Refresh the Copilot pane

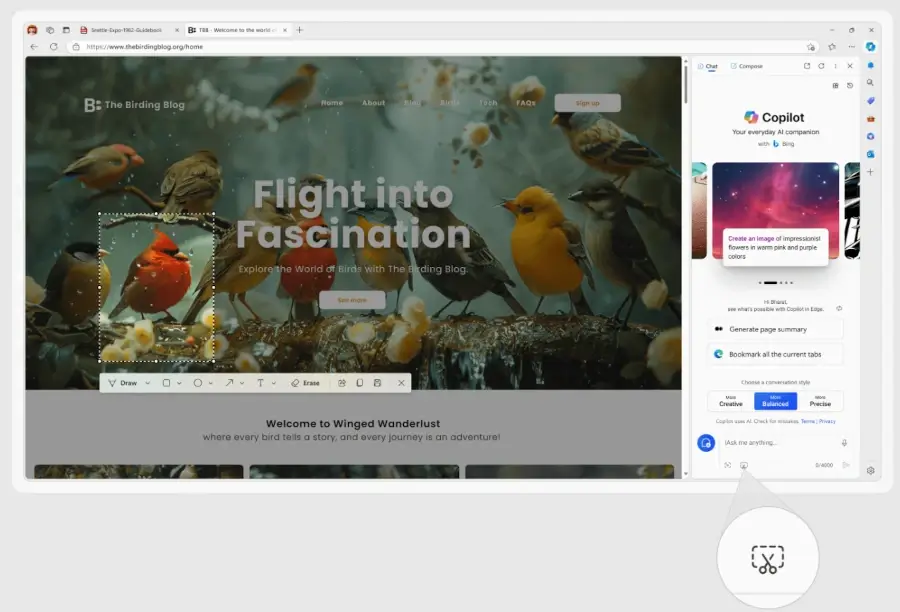[821, 66]
